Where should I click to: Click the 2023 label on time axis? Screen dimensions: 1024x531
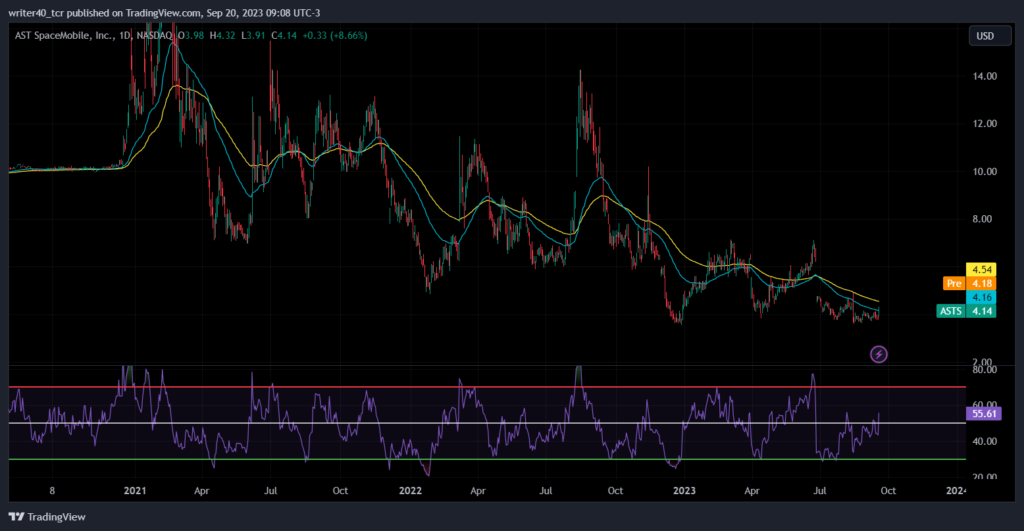684,491
